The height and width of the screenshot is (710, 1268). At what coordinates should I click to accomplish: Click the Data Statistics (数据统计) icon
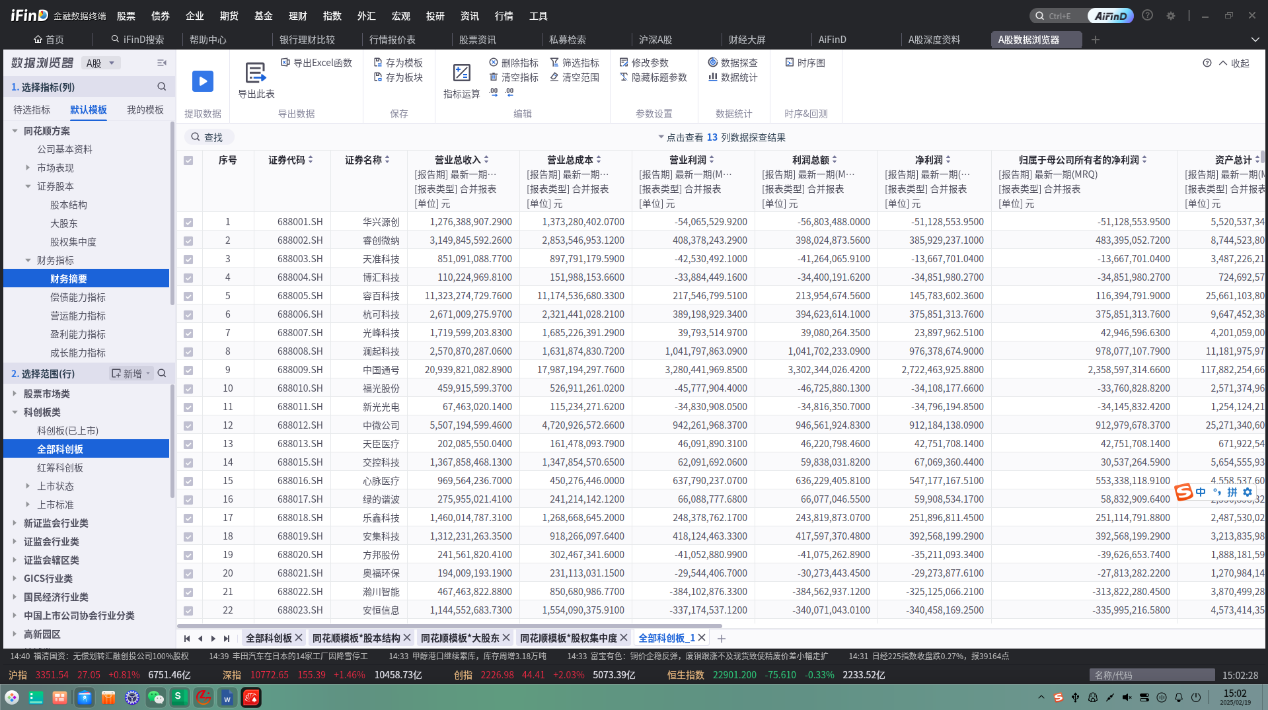coord(732,77)
